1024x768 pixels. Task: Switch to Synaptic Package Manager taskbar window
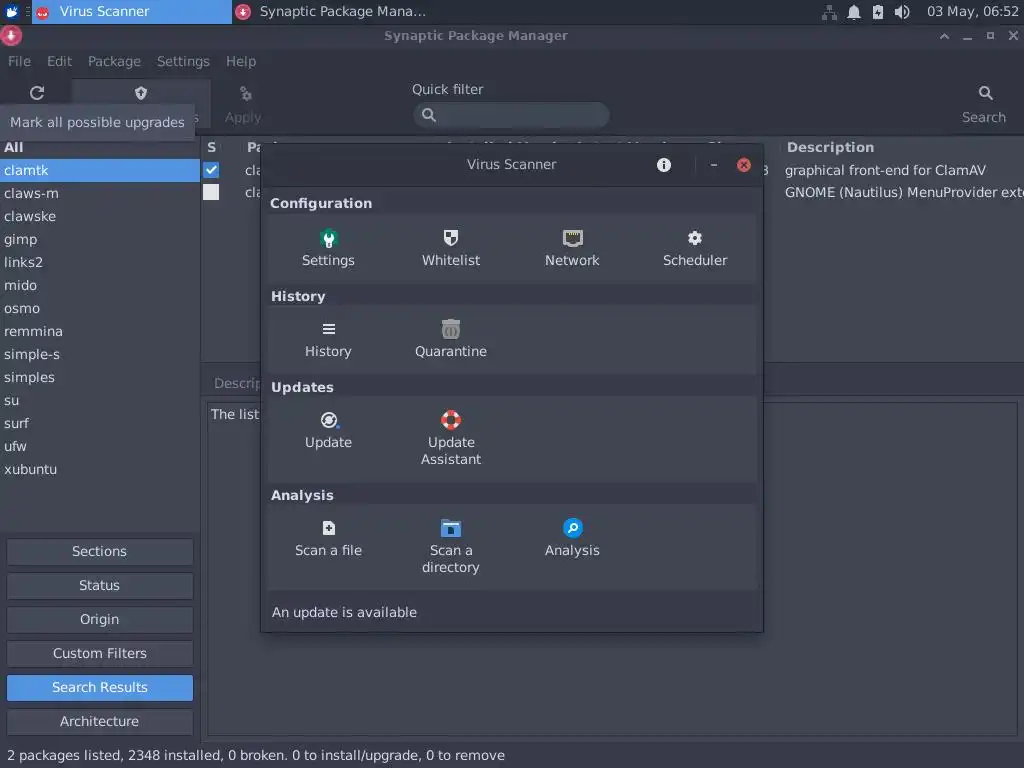click(331, 12)
